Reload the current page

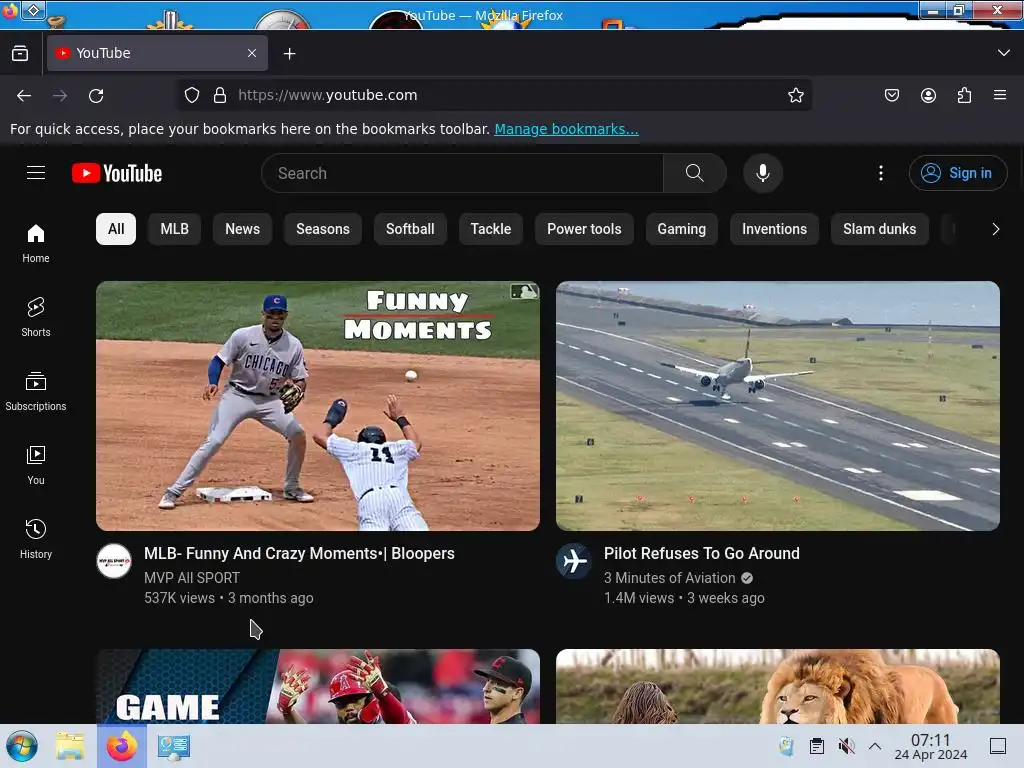(x=96, y=95)
